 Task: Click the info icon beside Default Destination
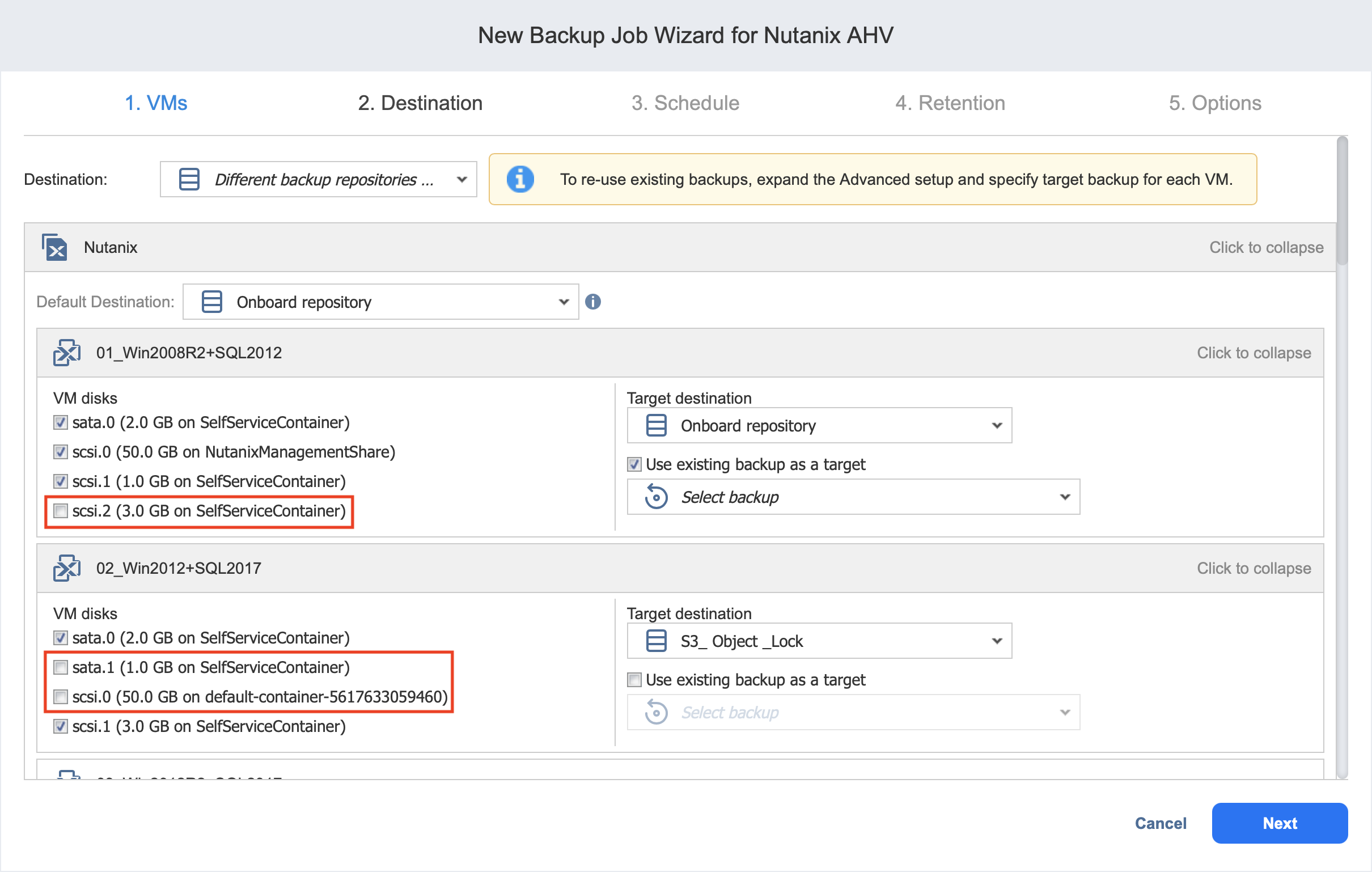pyautogui.click(x=592, y=302)
